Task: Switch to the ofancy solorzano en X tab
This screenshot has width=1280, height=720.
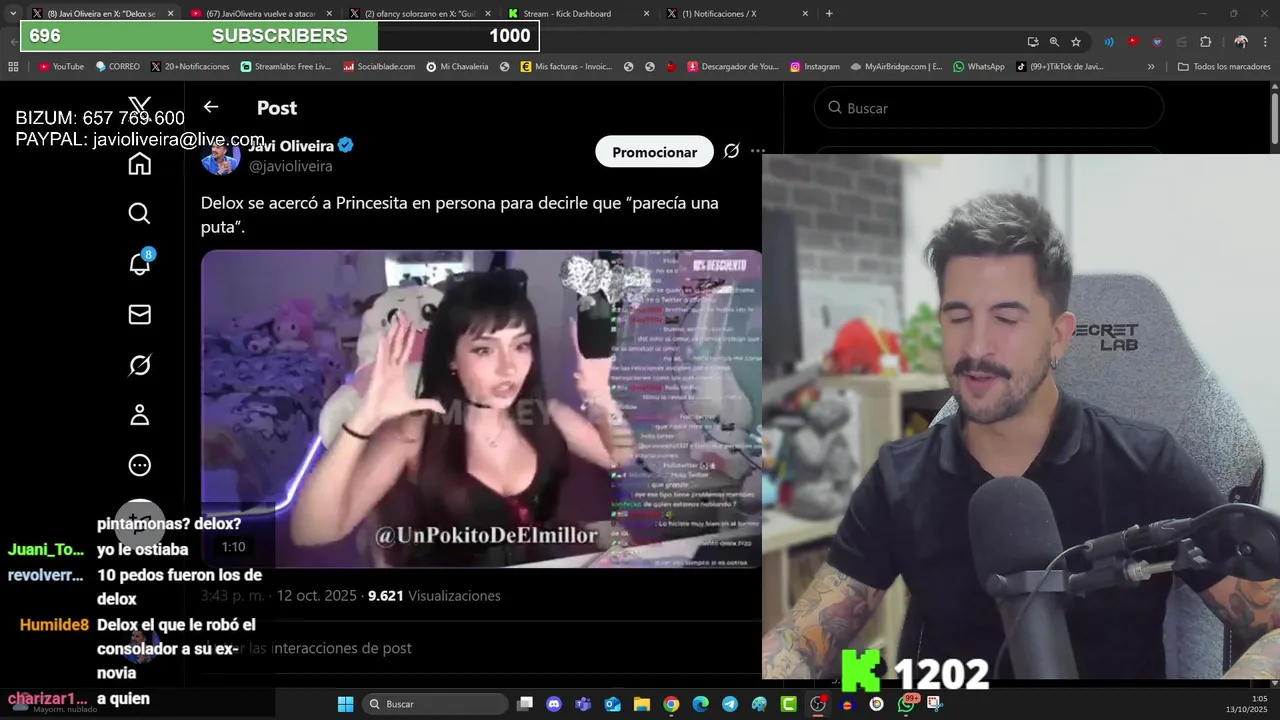Action: 420,14
